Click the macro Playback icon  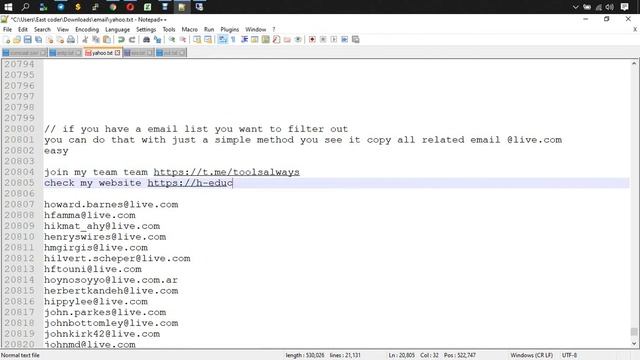pos(334,40)
